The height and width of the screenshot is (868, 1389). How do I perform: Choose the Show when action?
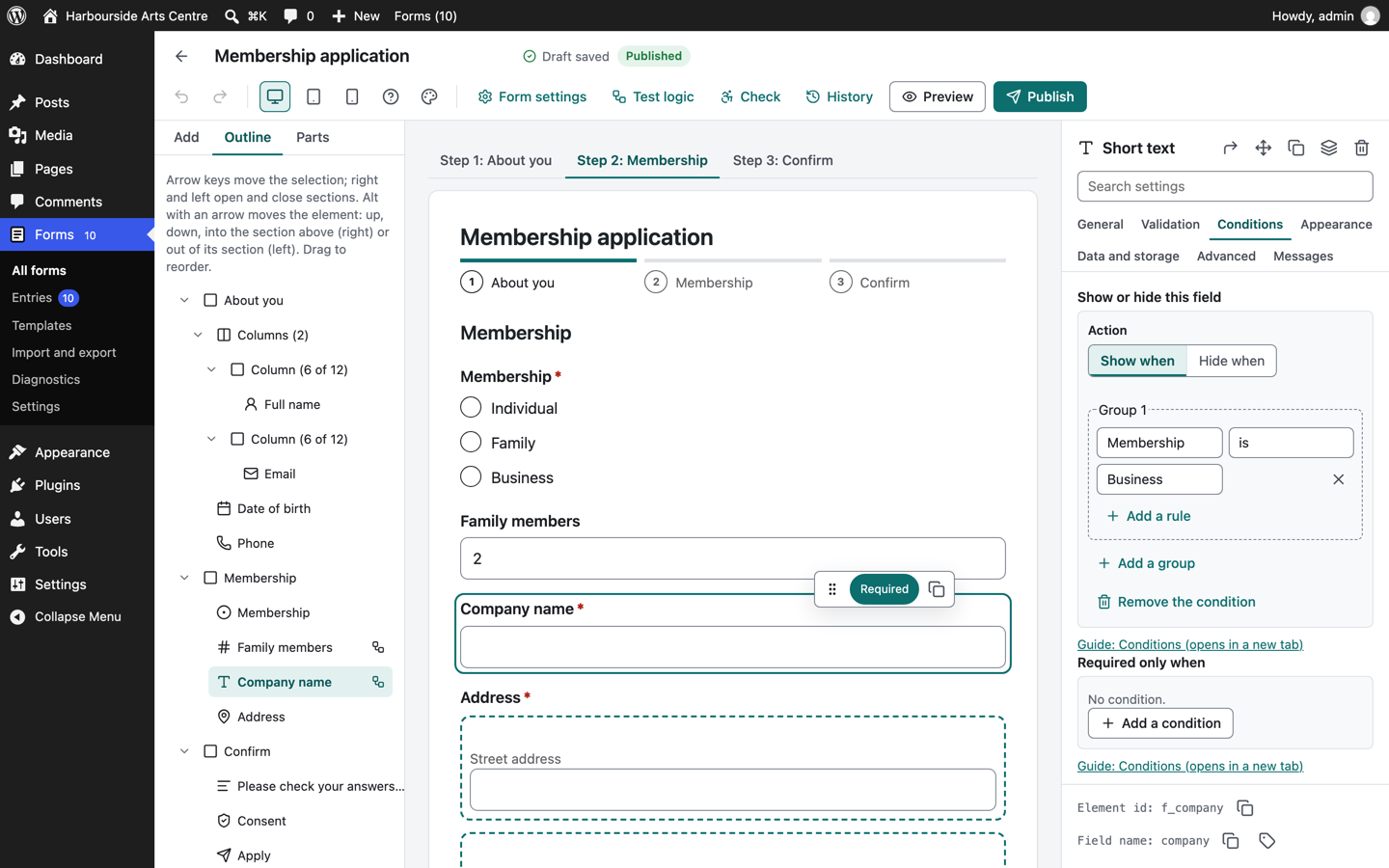click(x=1137, y=361)
